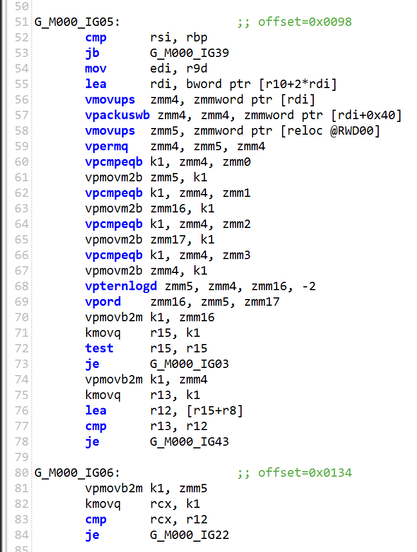Click kmovq r15, k1
Screen dimensions: 417x552
143,333
